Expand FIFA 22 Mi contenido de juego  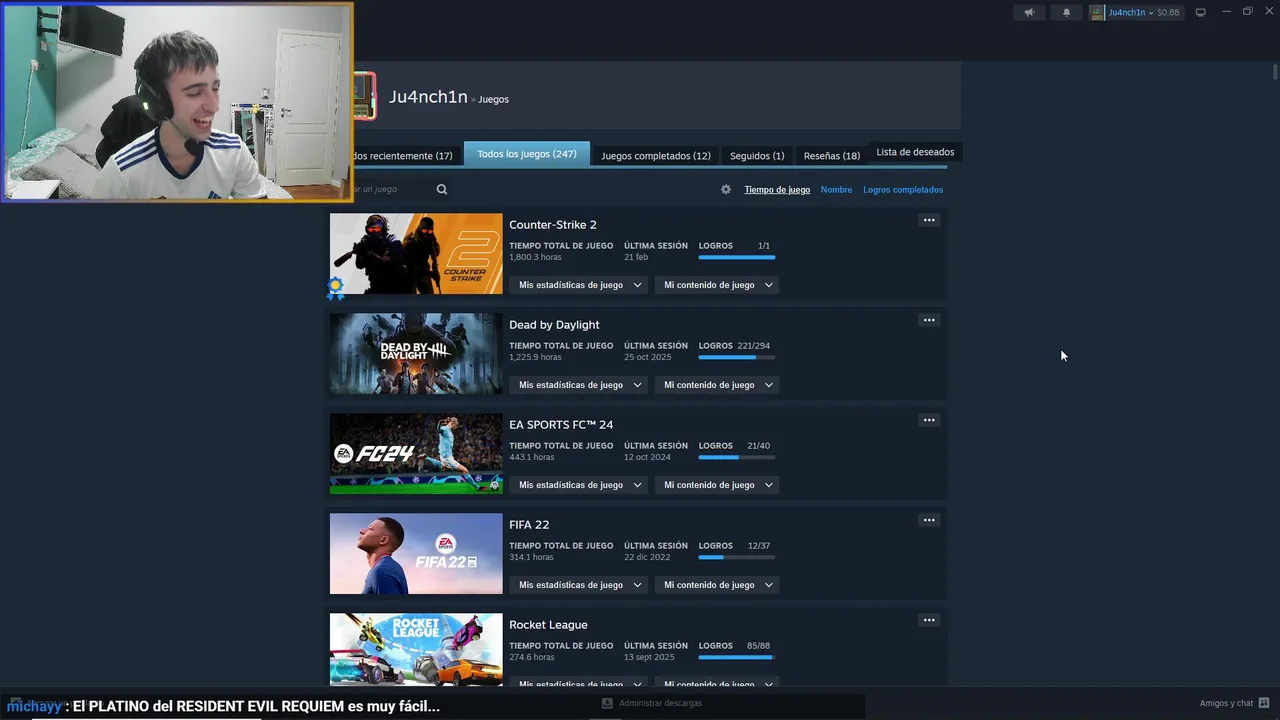[x=717, y=585]
